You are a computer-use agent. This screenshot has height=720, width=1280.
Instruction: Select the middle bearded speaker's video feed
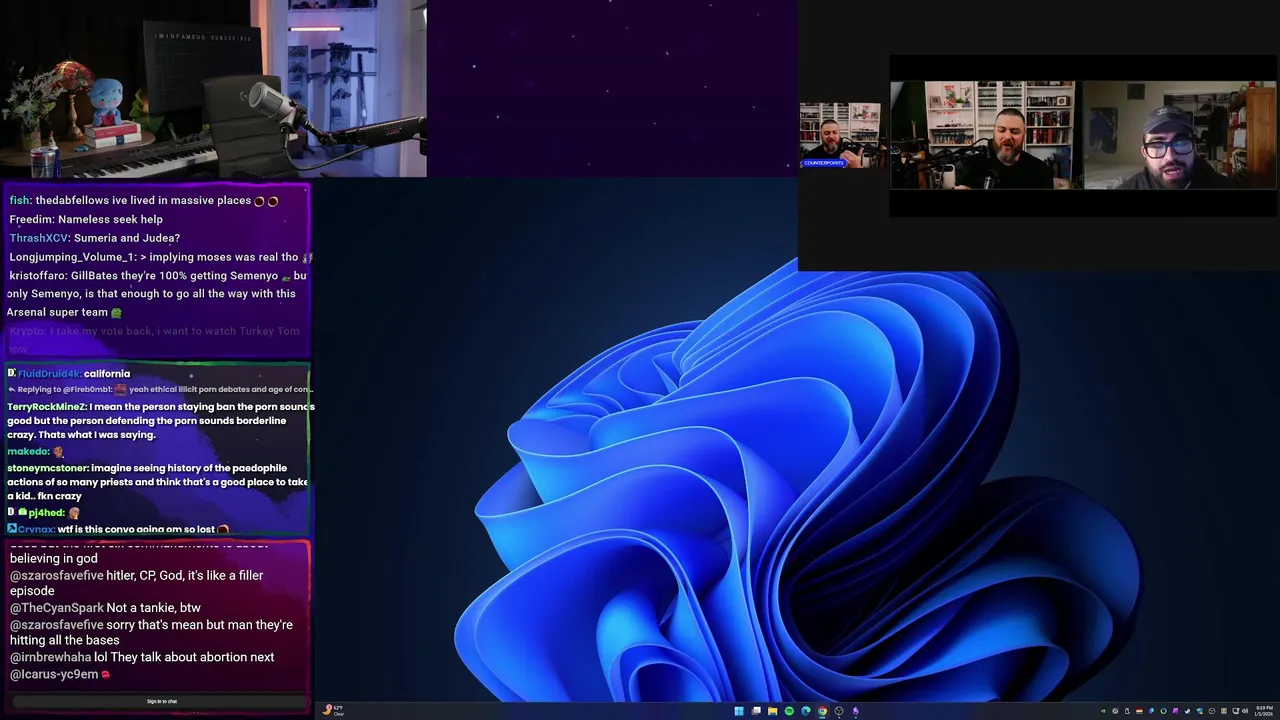click(983, 135)
